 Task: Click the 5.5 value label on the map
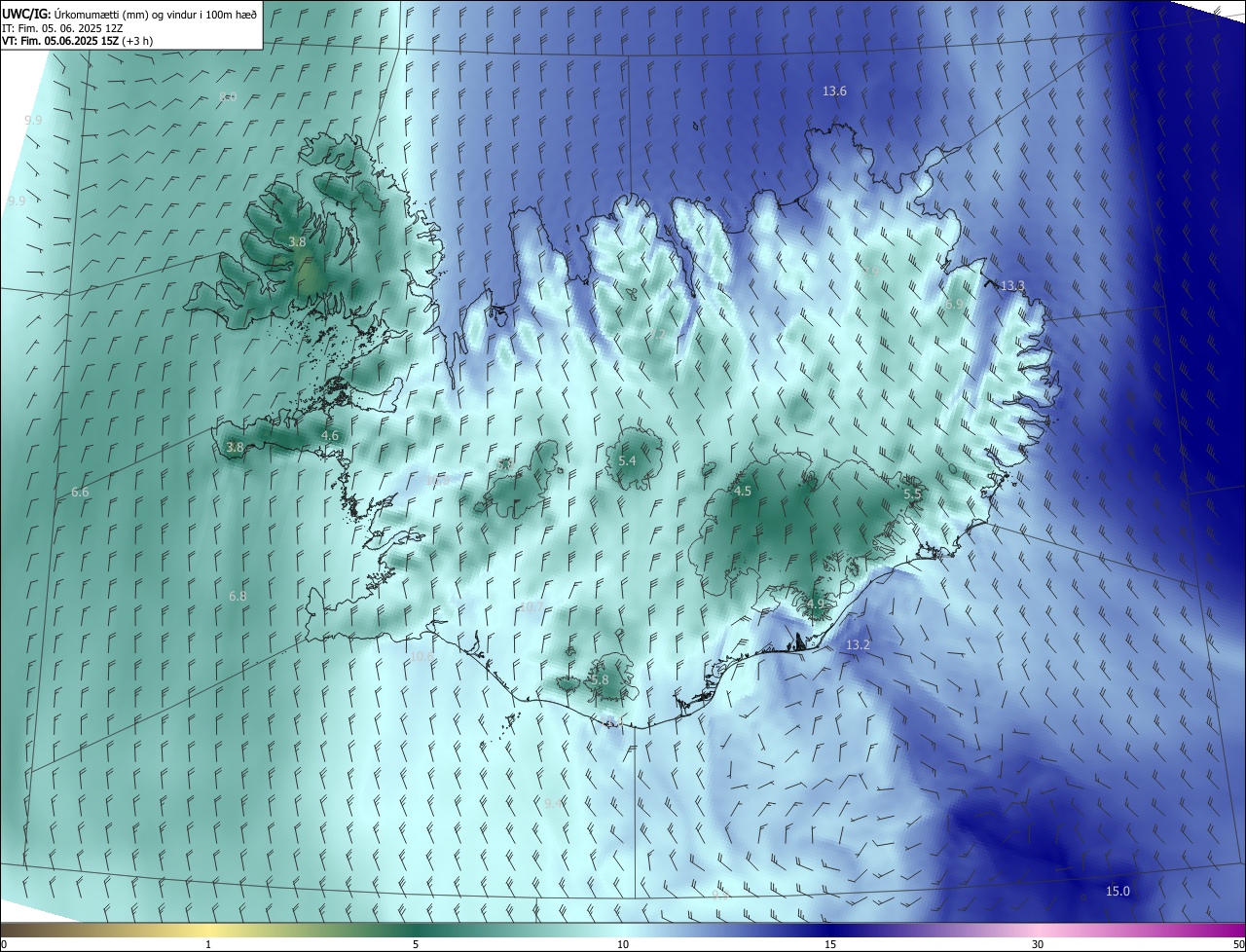912,494
